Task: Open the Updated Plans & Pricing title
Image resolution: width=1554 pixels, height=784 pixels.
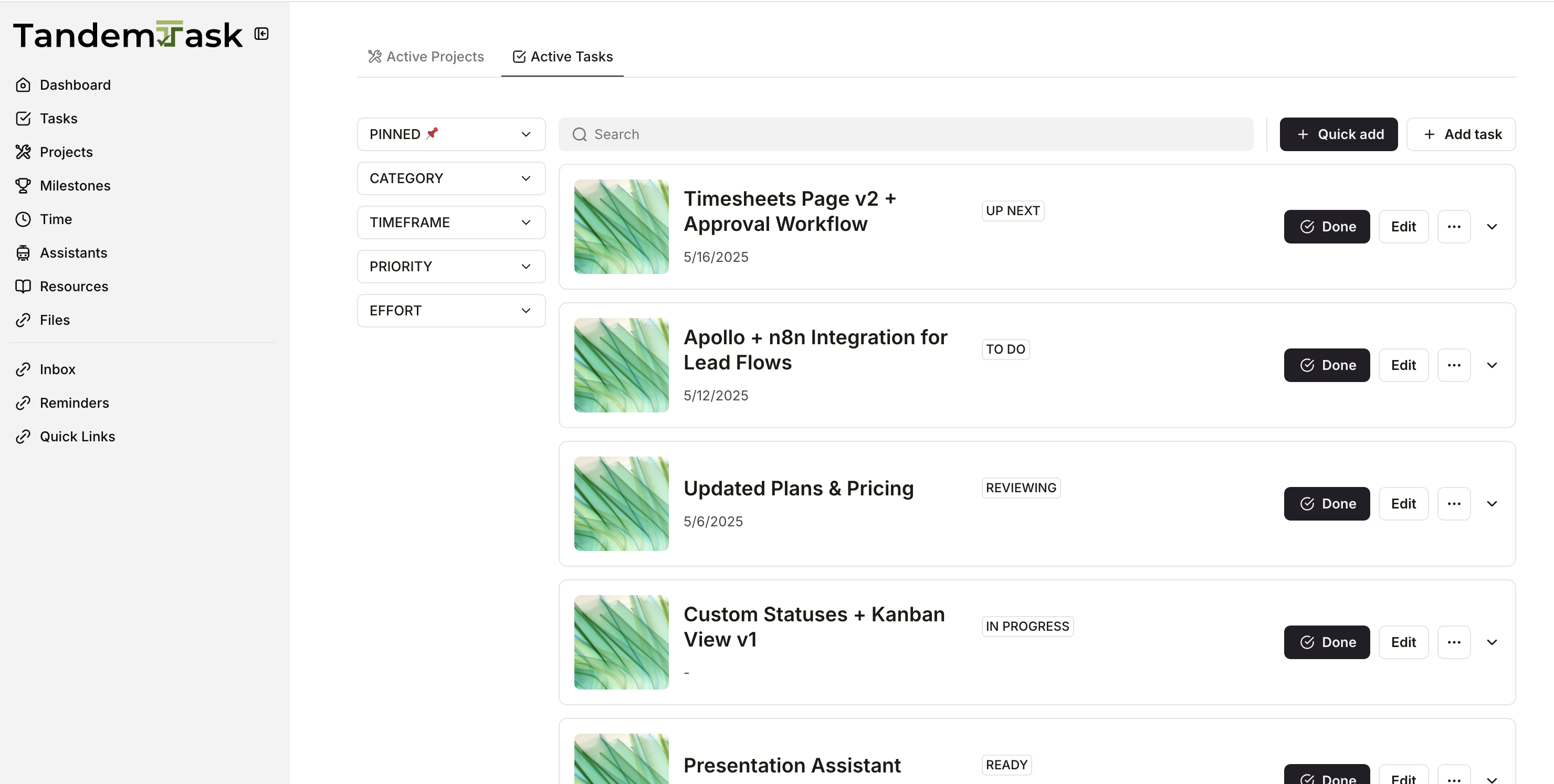Action: coord(798,489)
